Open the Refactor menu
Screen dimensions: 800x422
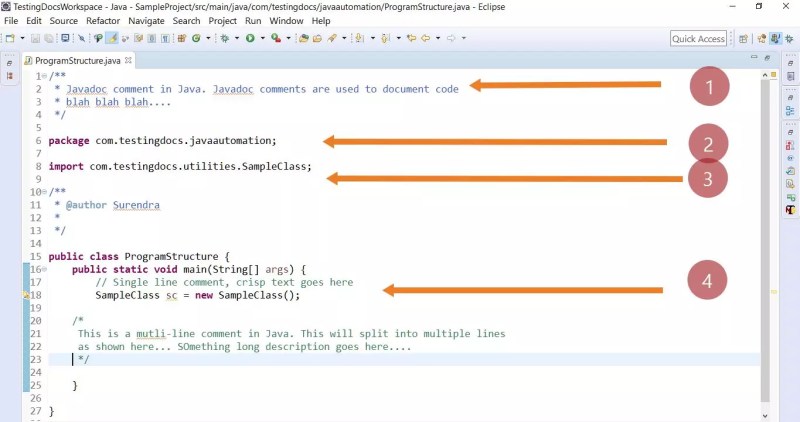103,21
